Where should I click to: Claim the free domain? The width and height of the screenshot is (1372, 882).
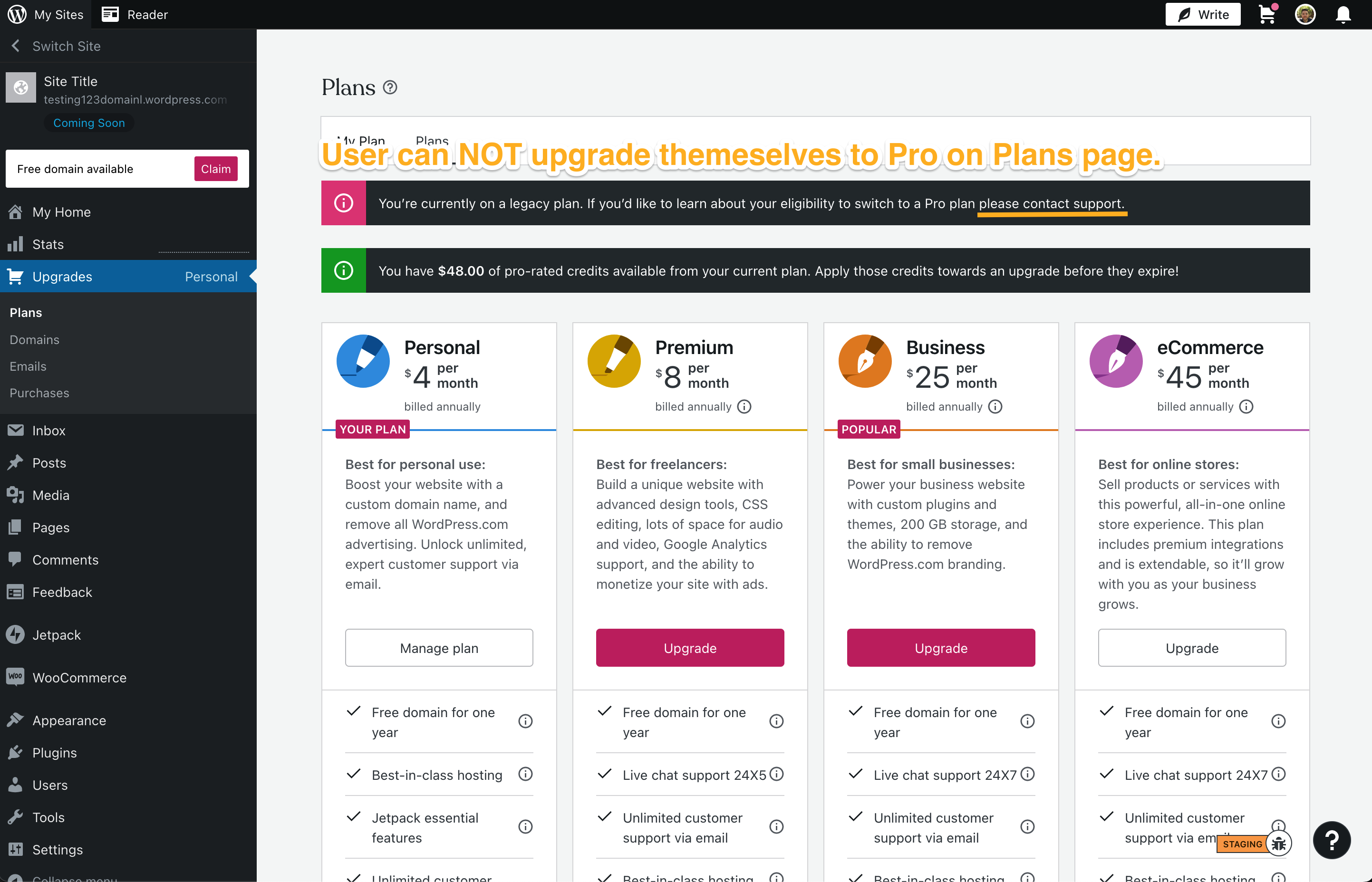point(215,168)
